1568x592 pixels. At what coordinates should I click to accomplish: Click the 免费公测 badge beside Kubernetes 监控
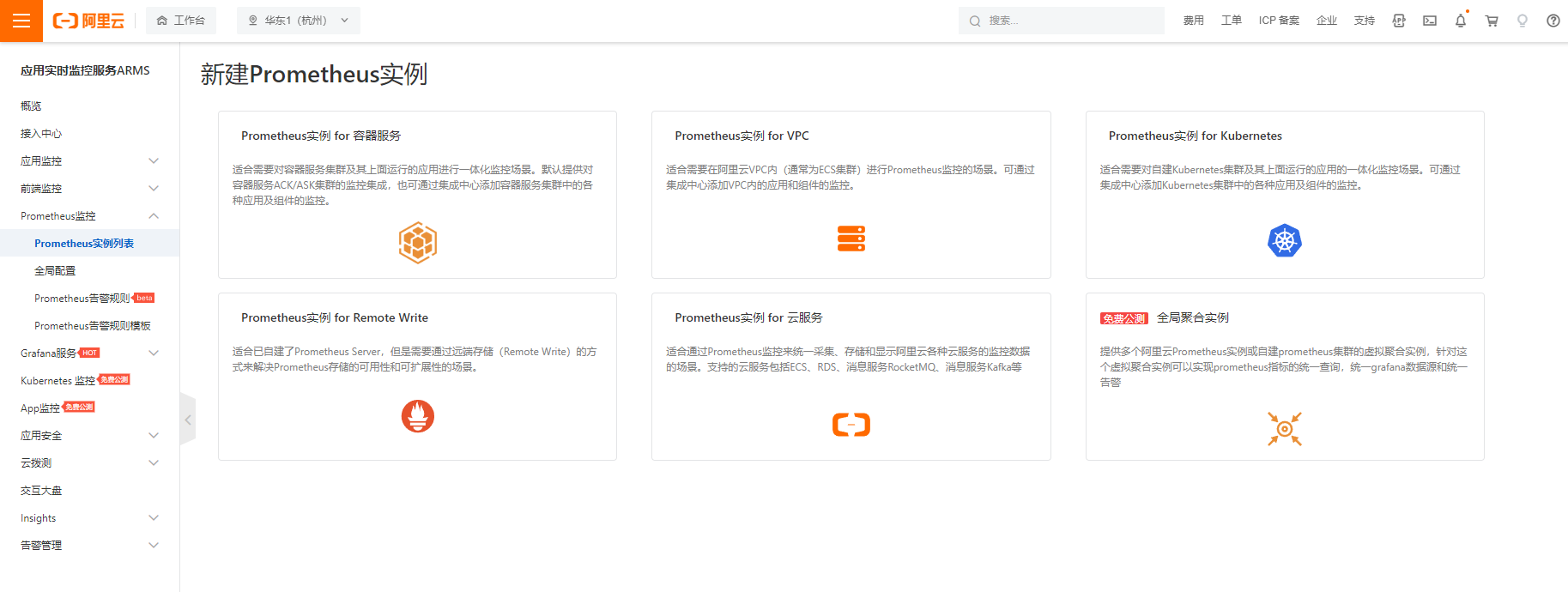point(114,379)
